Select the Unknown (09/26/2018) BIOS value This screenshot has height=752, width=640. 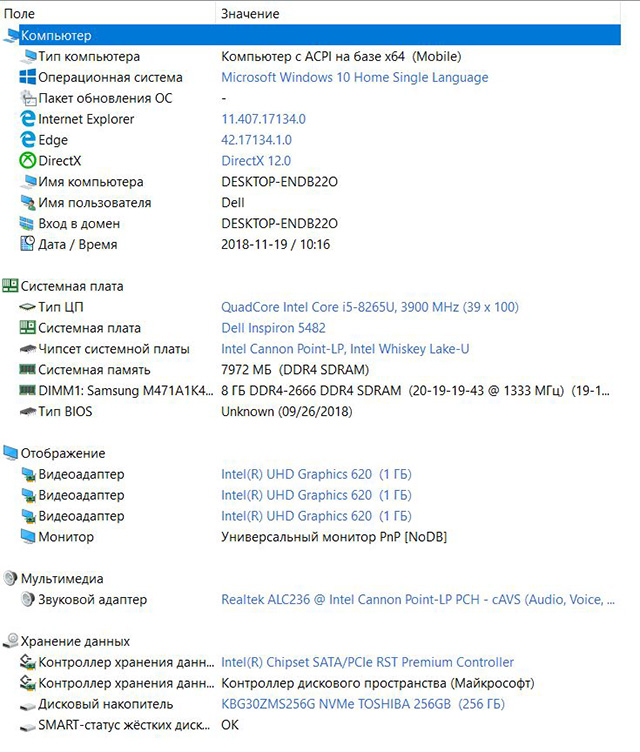287,411
